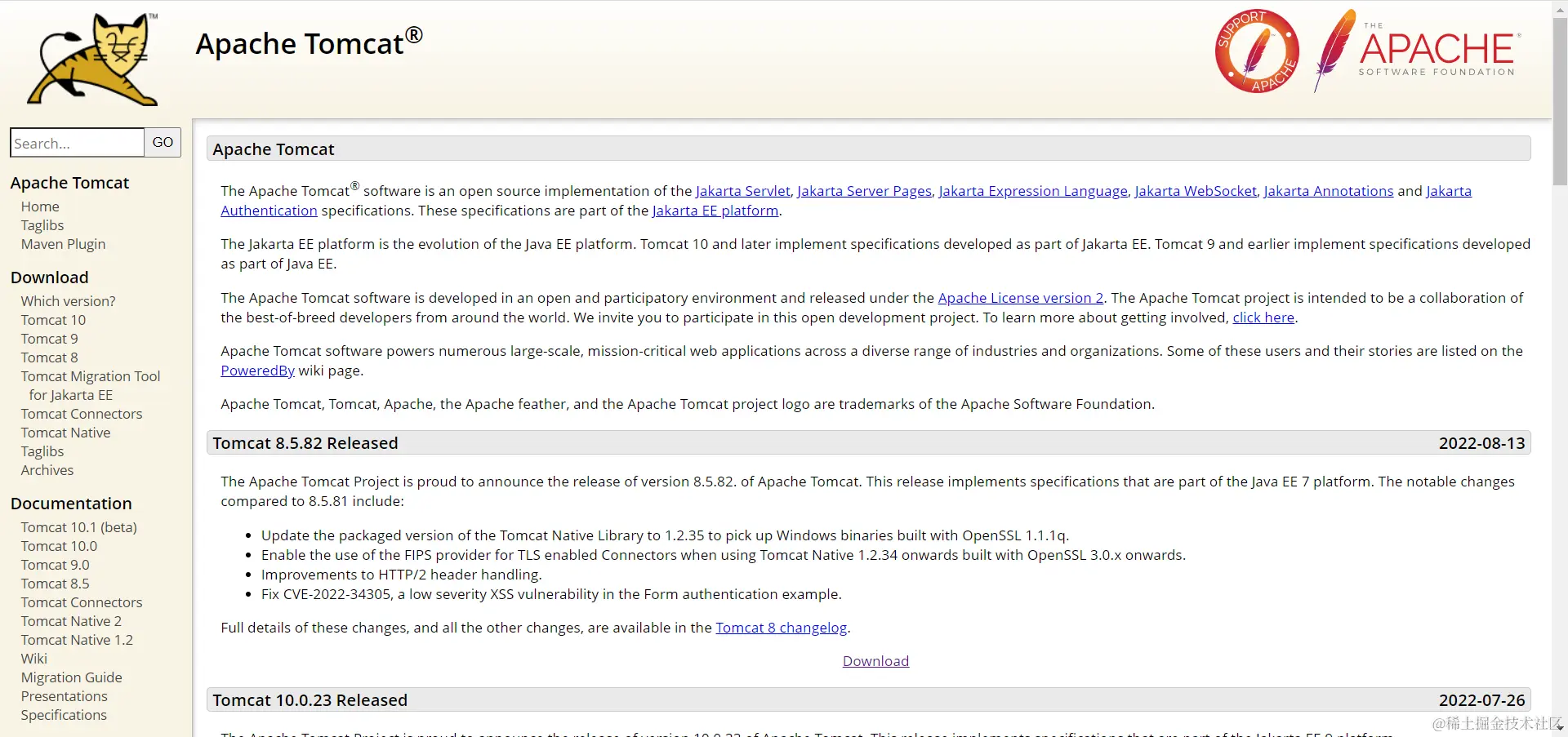Open Tomcat Native 1.2 documentation
Screen dimensions: 1568x737
click(x=77, y=640)
